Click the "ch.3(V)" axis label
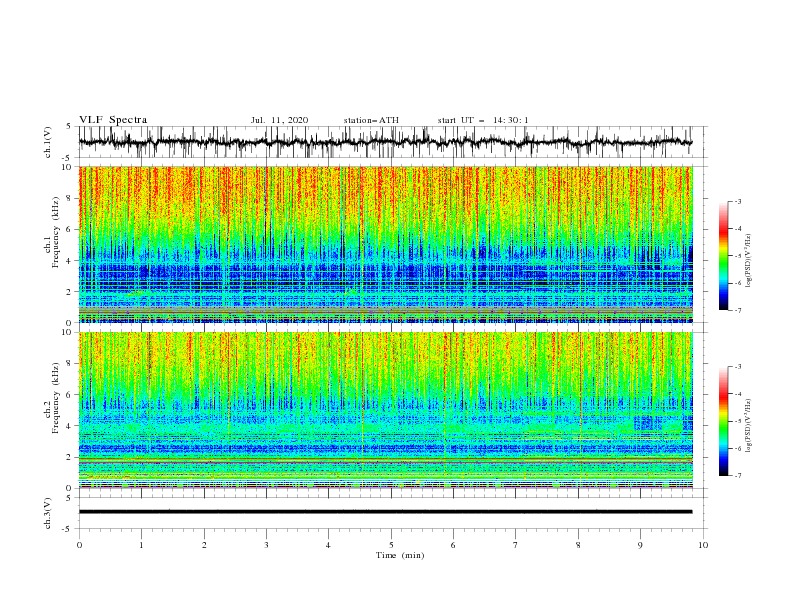The width and height of the screenshot is (792, 612). (48, 513)
